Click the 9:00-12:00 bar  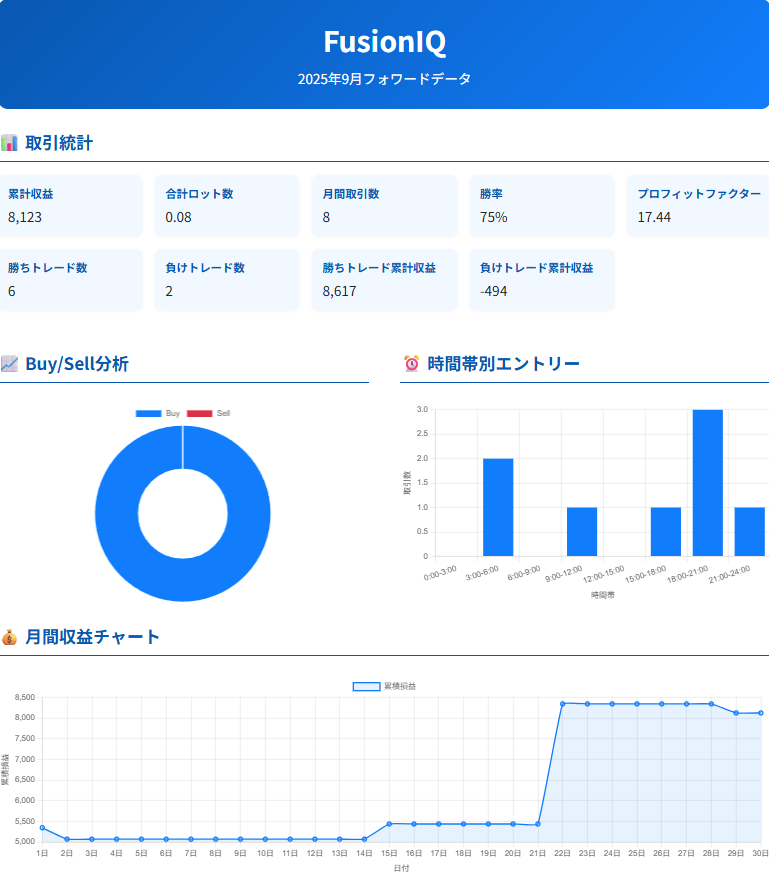point(582,531)
